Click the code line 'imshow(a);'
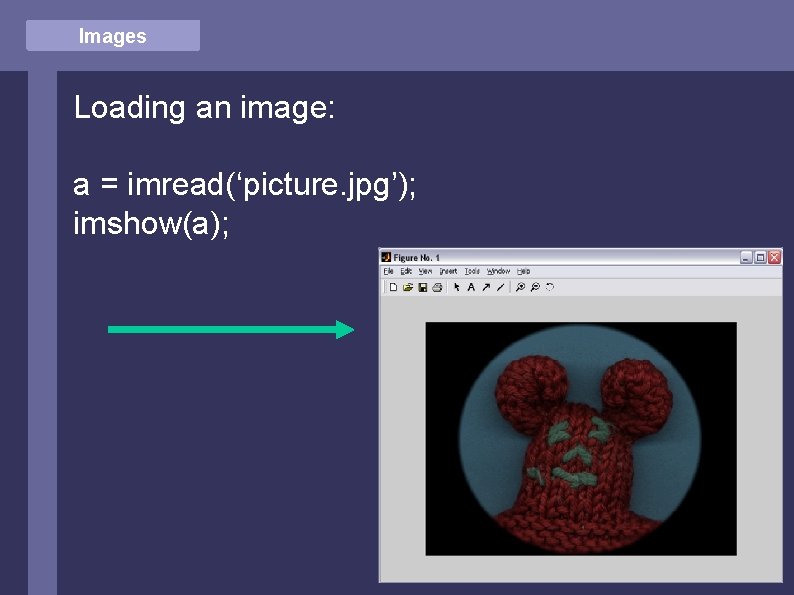This screenshot has width=794, height=595. (x=151, y=223)
